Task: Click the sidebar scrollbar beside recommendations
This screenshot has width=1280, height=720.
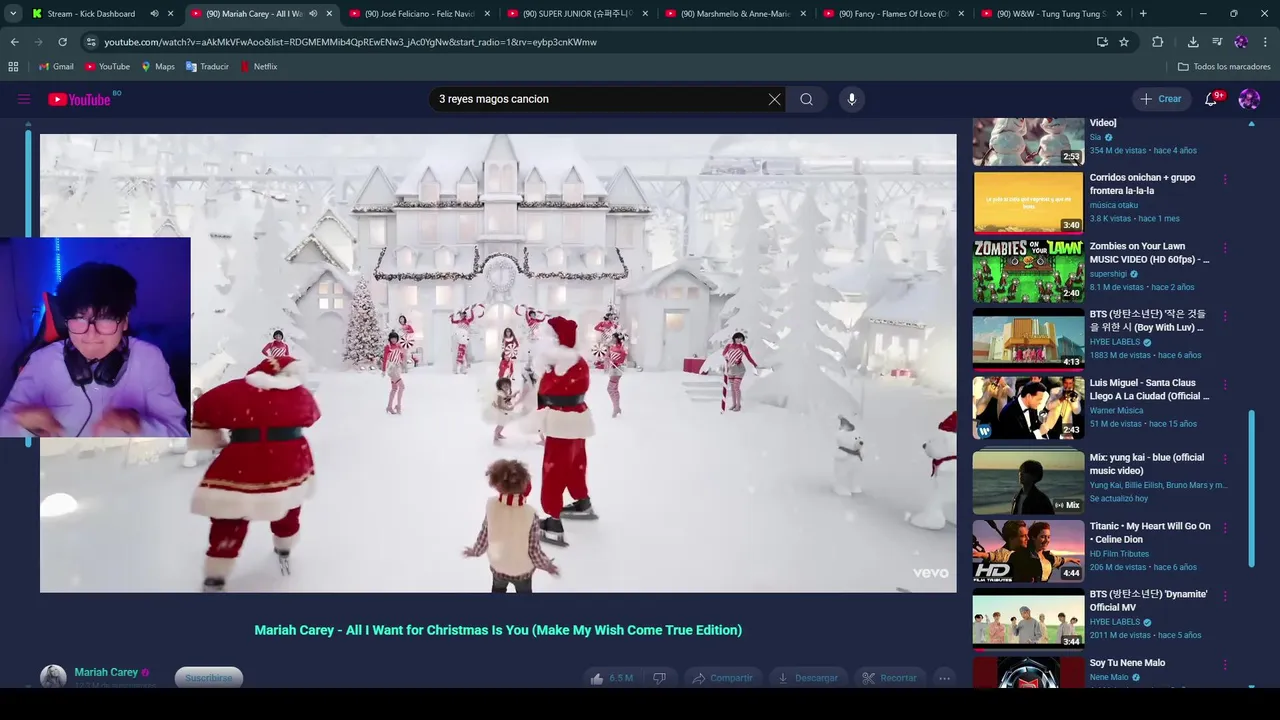Action: (x=1251, y=487)
